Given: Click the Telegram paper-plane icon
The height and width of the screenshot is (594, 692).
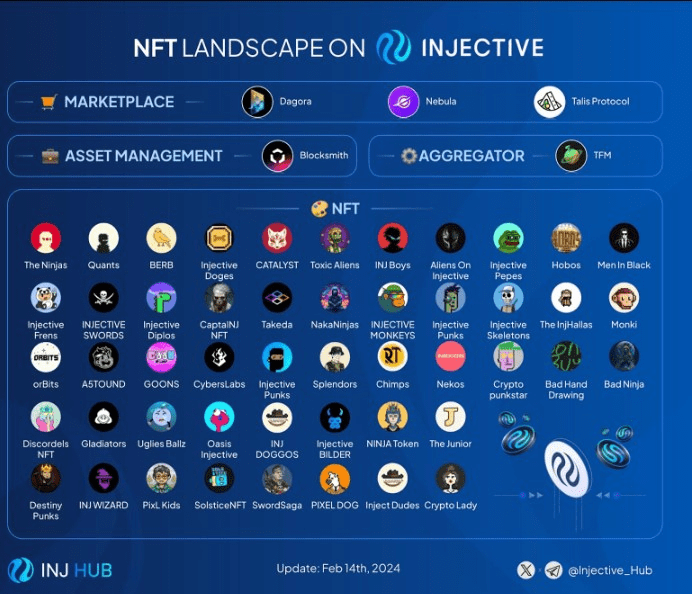Looking at the screenshot, I should (x=553, y=570).
